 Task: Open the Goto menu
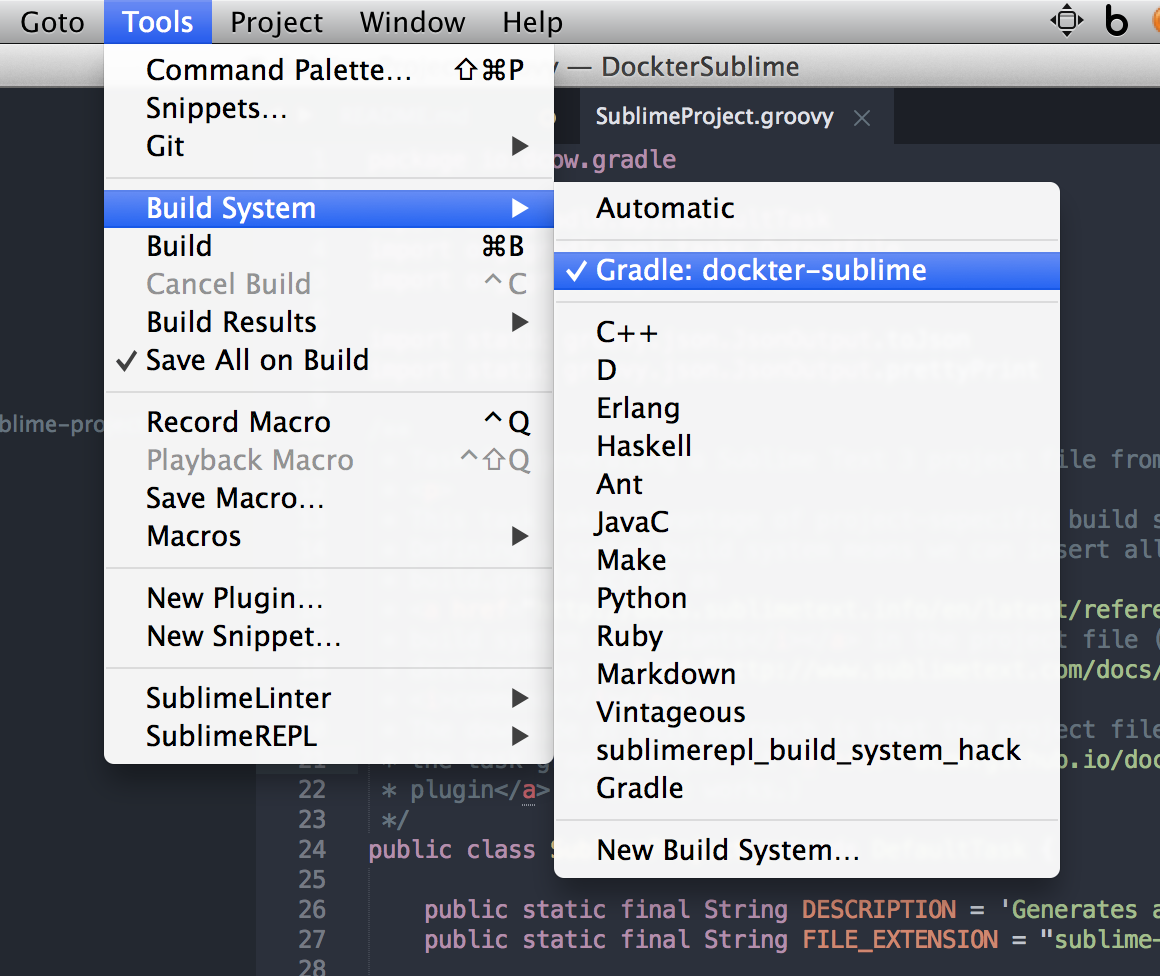[x=52, y=22]
